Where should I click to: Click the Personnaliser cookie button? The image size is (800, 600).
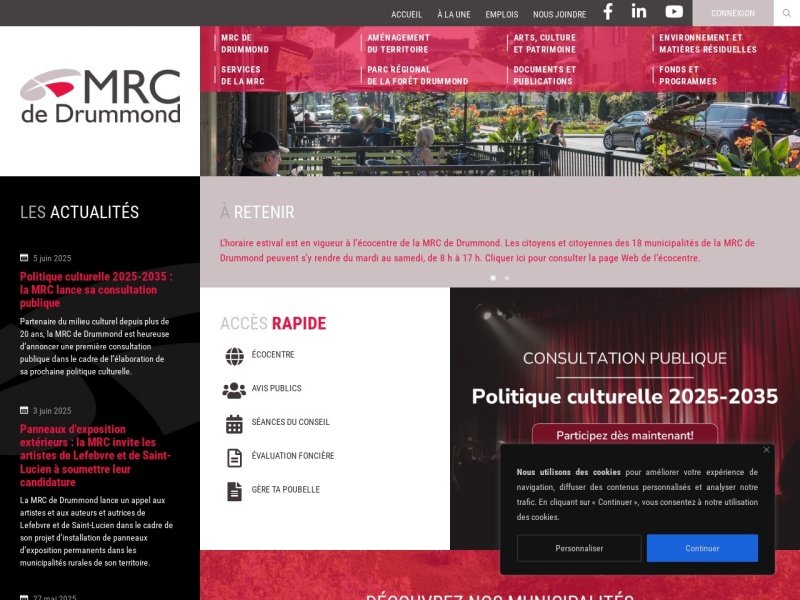point(579,548)
